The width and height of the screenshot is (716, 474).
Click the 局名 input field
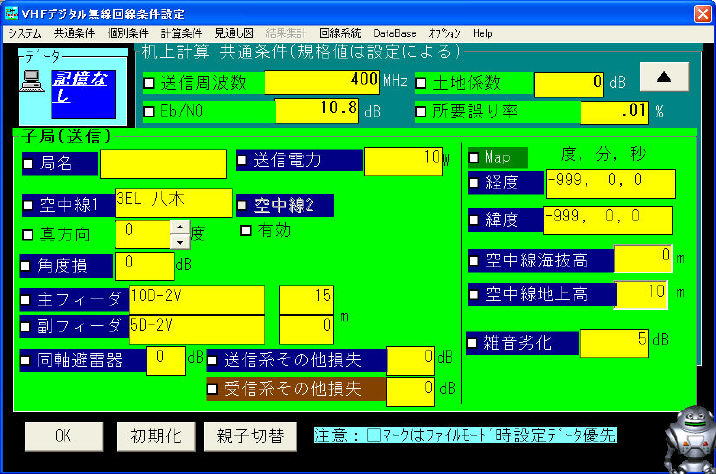tap(163, 163)
